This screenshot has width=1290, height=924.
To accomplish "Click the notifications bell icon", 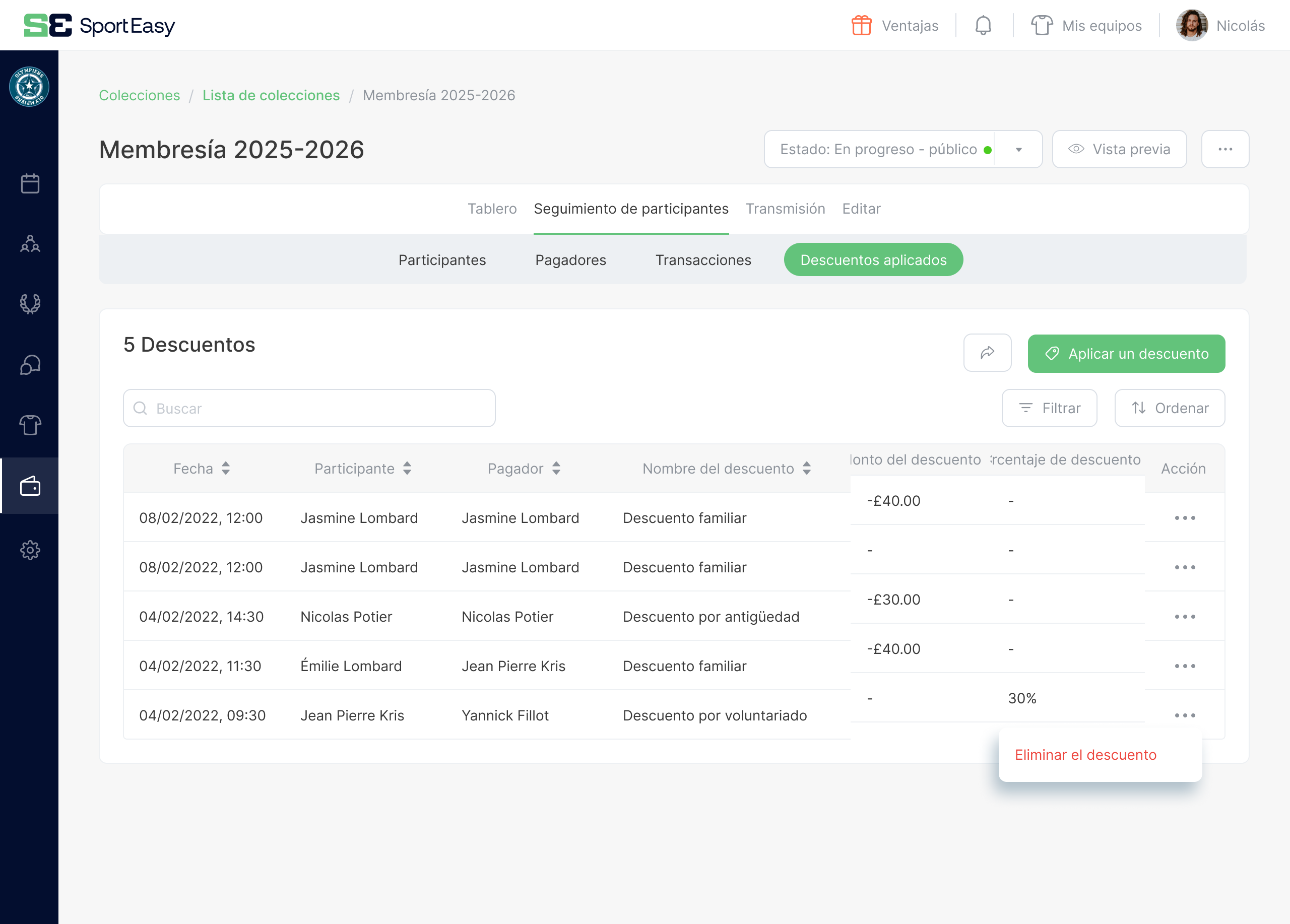I will point(983,26).
